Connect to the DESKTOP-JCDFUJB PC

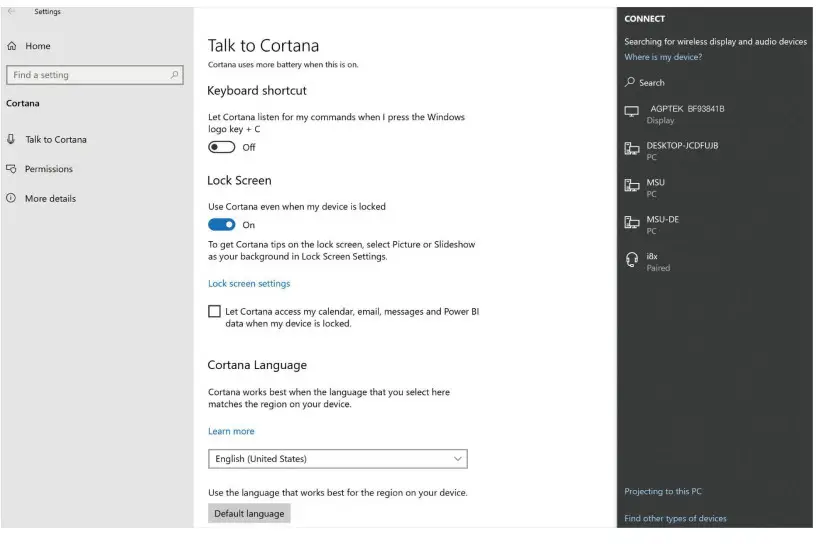point(682,150)
